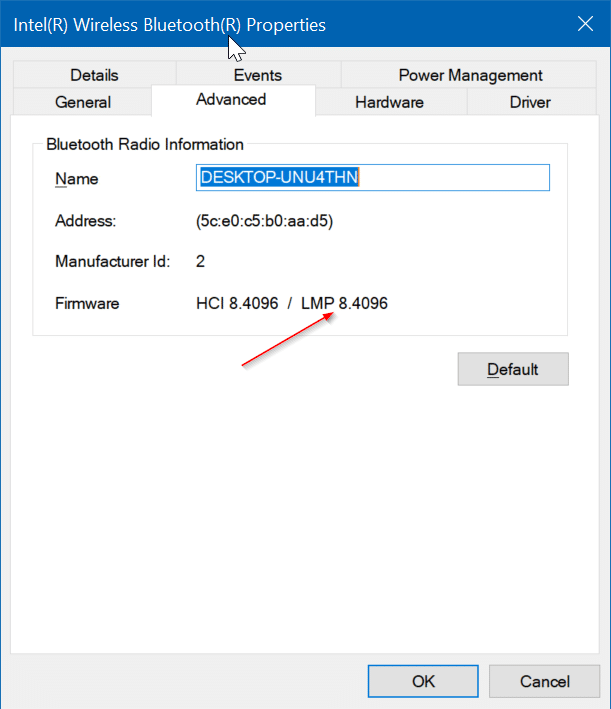Switch to the Details tab

pyautogui.click(x=95, y=75)
